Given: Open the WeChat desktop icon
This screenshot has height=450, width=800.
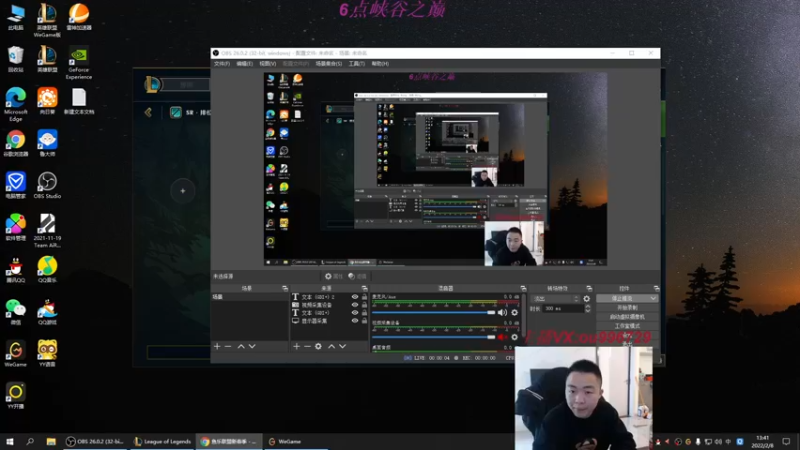Looking at the screenshot, I should coord(16,312).
